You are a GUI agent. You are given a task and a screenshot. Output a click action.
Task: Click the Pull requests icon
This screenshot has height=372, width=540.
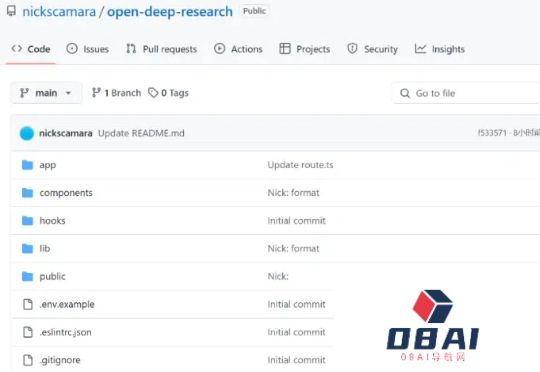(131, 49)
